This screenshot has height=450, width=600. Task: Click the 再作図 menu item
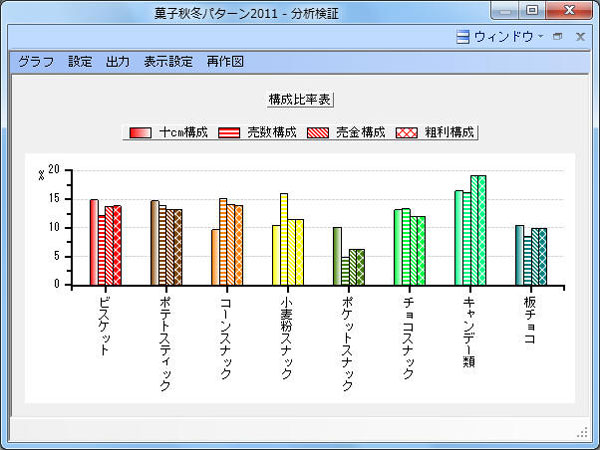tap(225, 62)
